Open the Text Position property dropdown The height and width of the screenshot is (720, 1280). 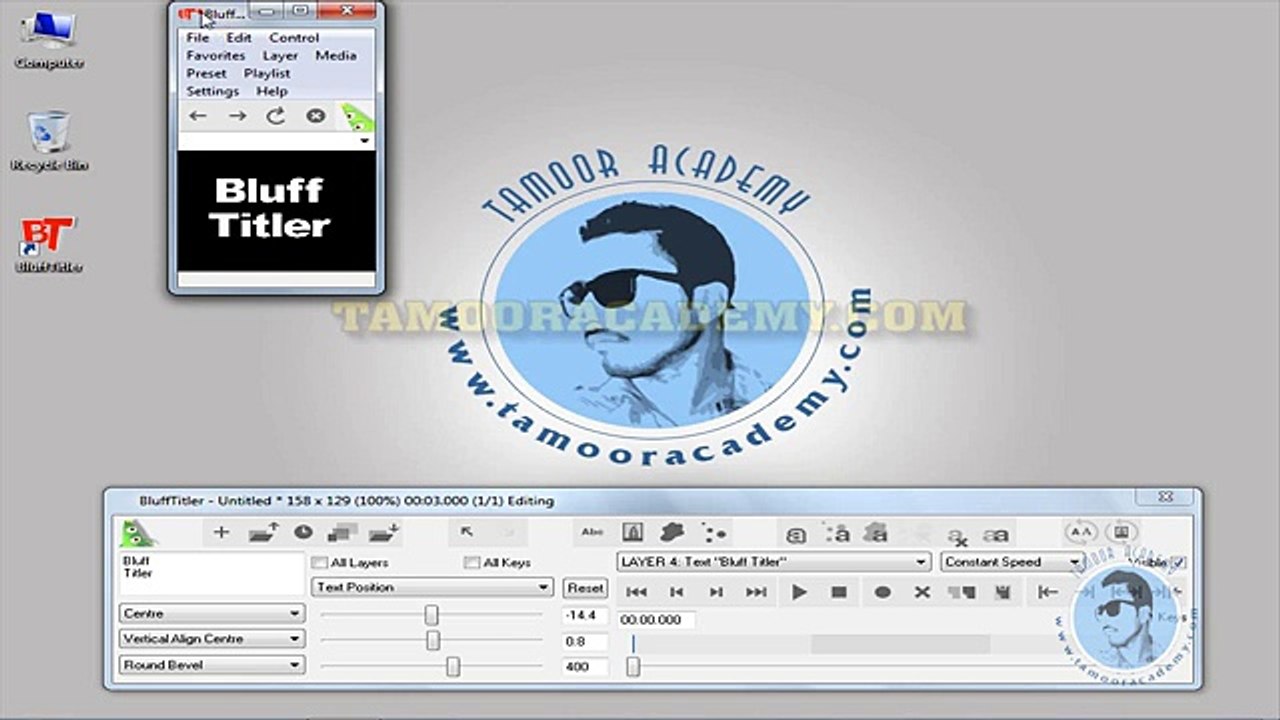point(433,587)
